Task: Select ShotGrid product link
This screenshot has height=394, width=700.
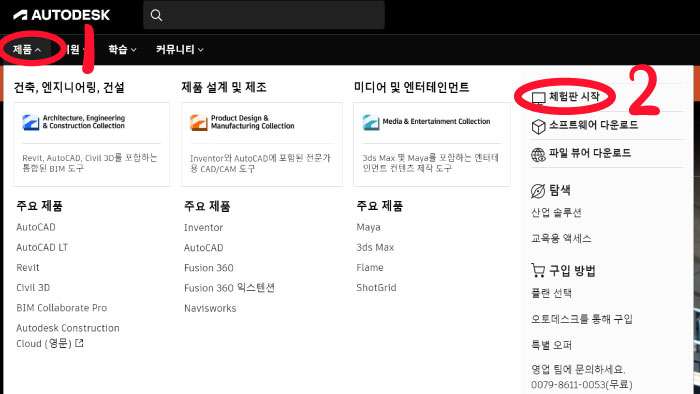Action: (x=376, y=287)
